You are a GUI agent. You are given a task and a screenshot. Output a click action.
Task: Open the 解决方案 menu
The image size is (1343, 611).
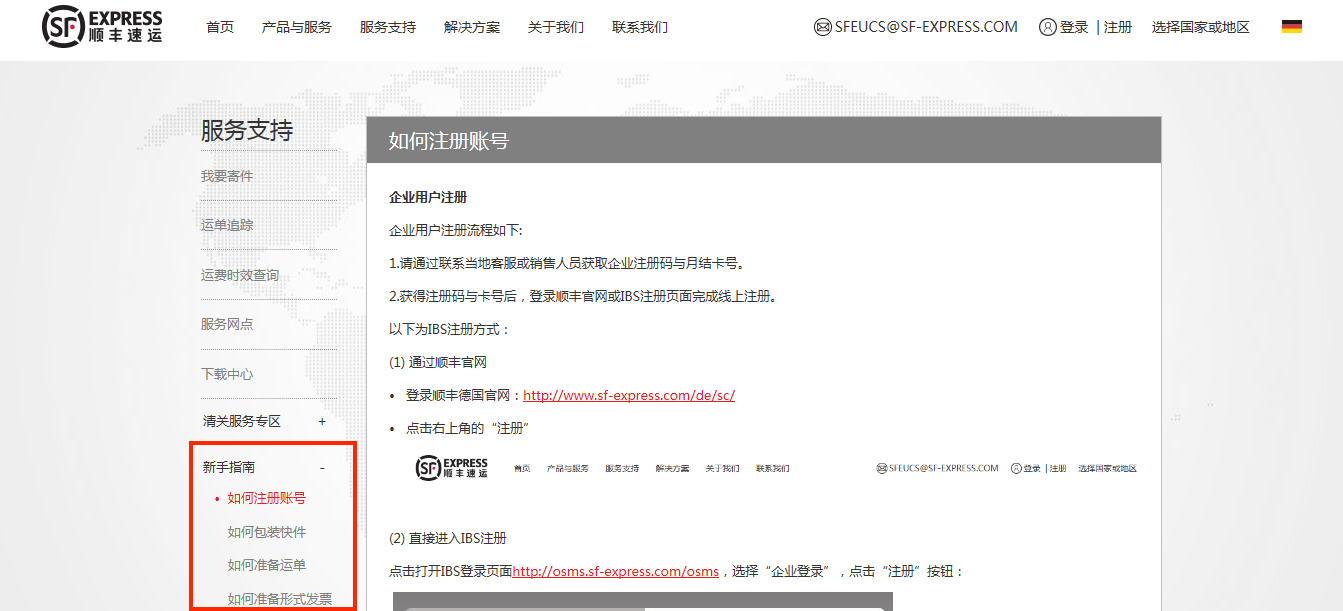click(x=472, y=27)
